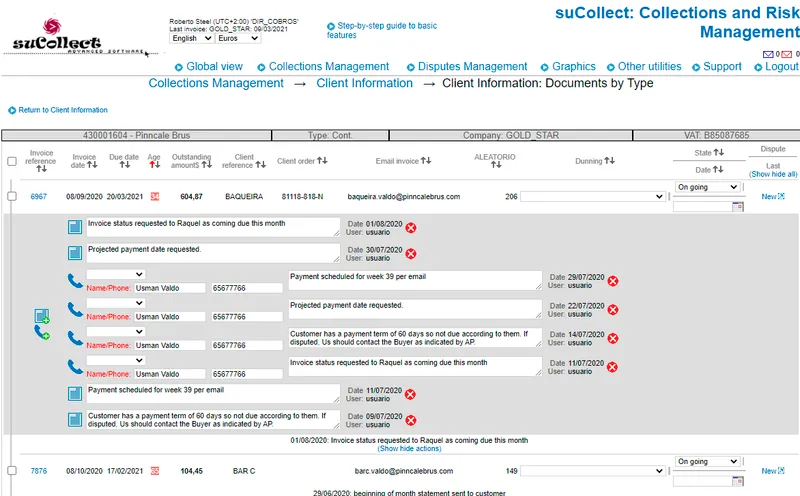This screenshot has height=496, width=800.
Task: Remove the note dated 11/07/2020
Action: click(411, 394)
